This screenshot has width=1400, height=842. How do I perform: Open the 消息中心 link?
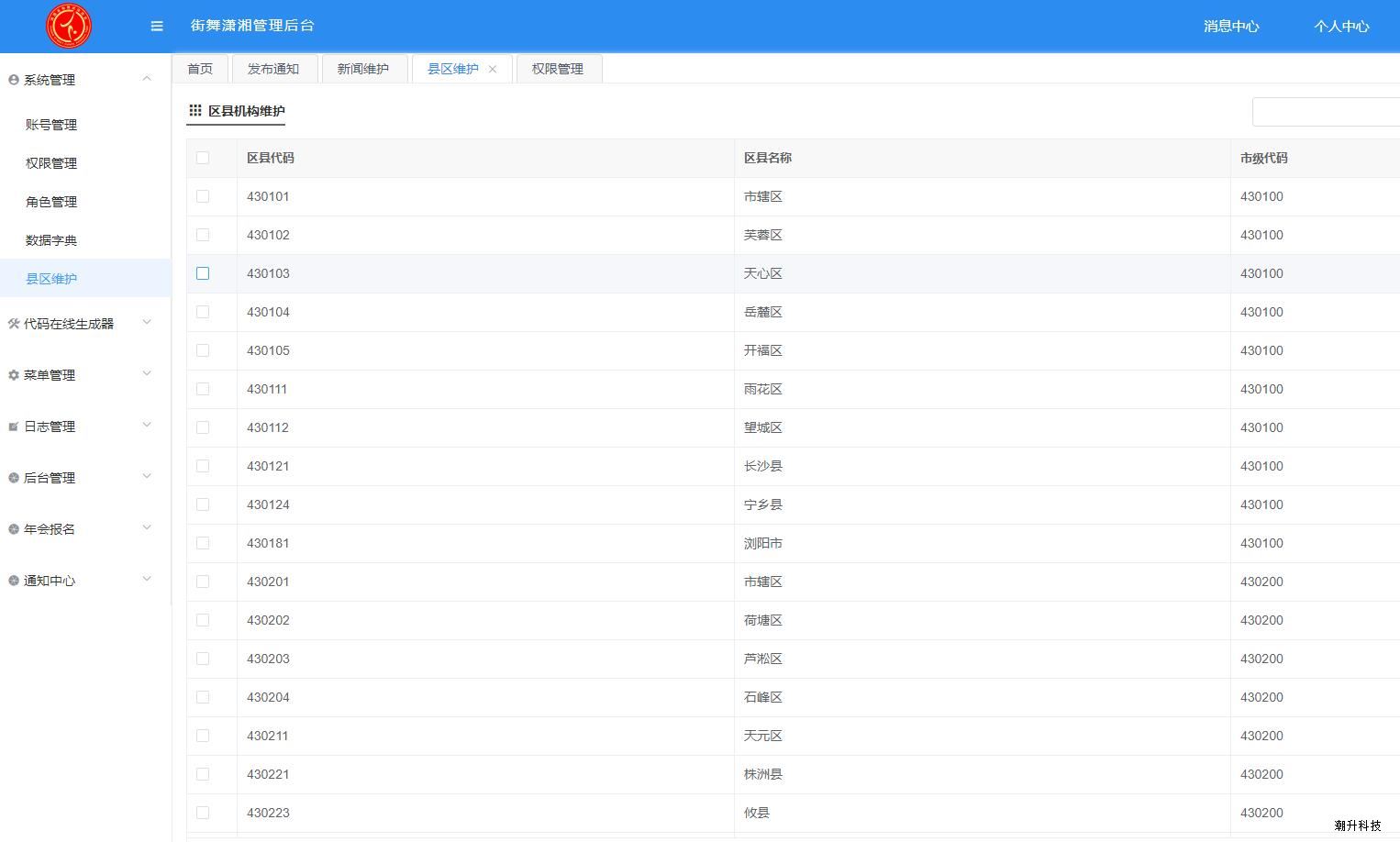[1231, 26]
